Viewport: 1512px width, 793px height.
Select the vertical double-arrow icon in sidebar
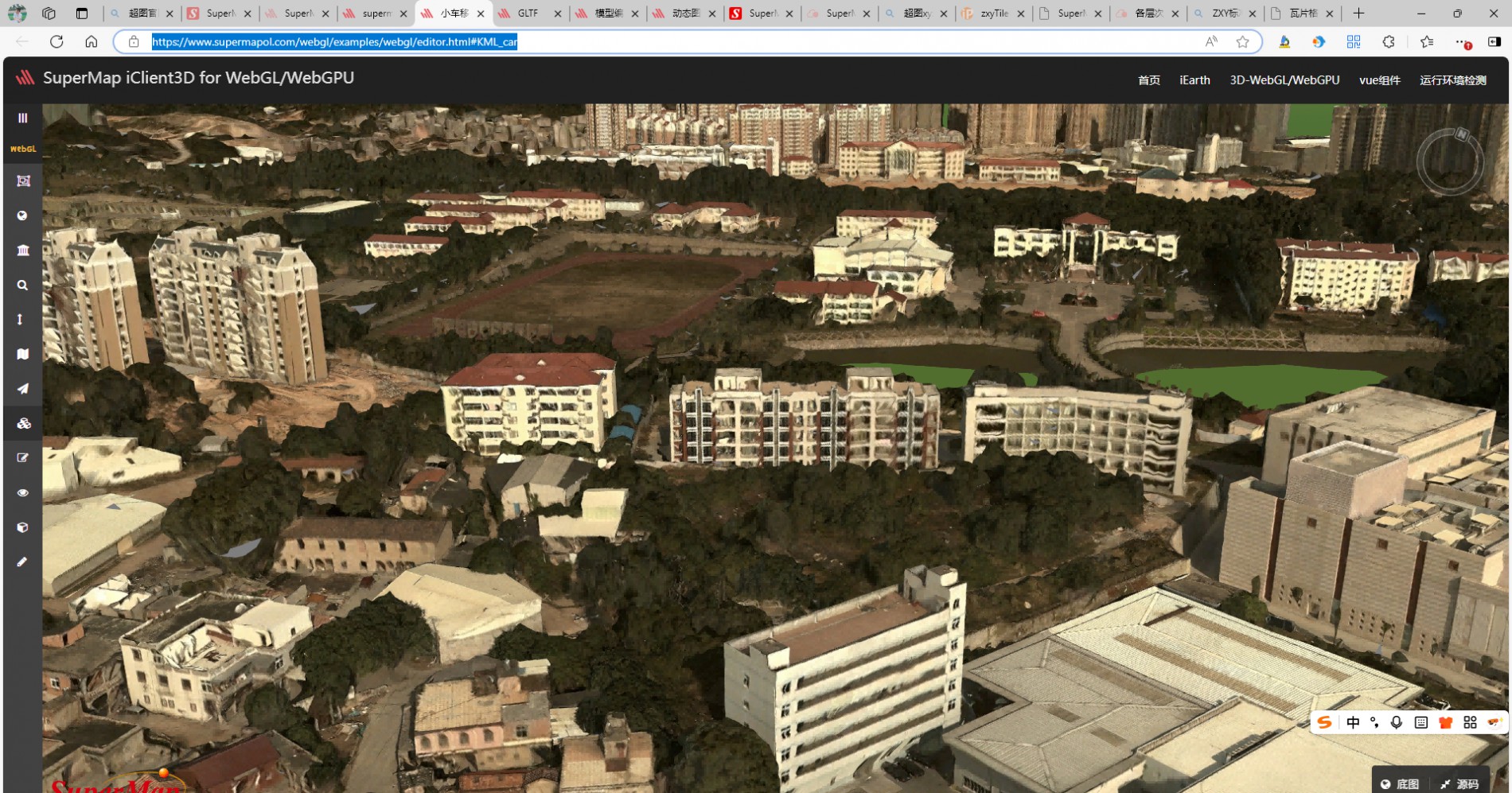(21, 319)
